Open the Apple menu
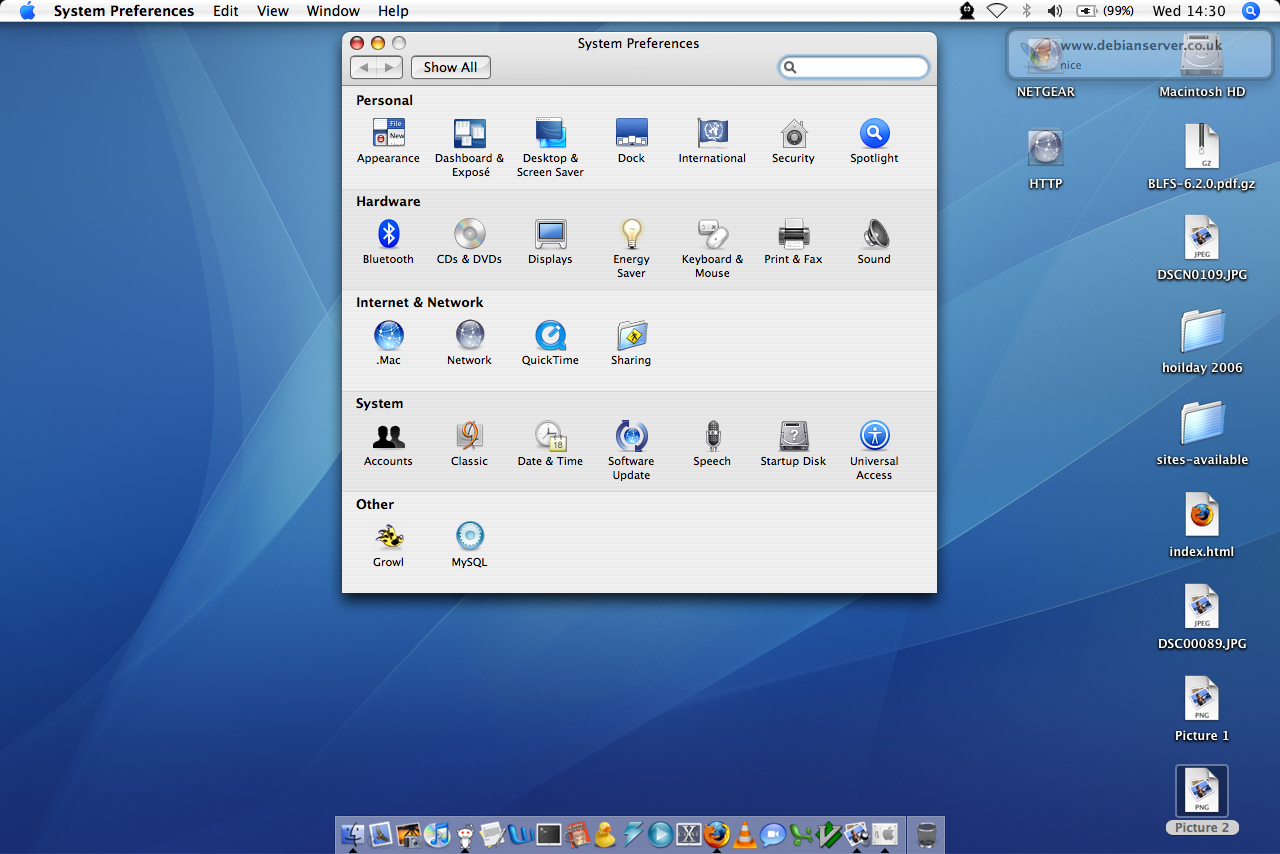This screenshot has width=1280, height=854. [27, 11]
